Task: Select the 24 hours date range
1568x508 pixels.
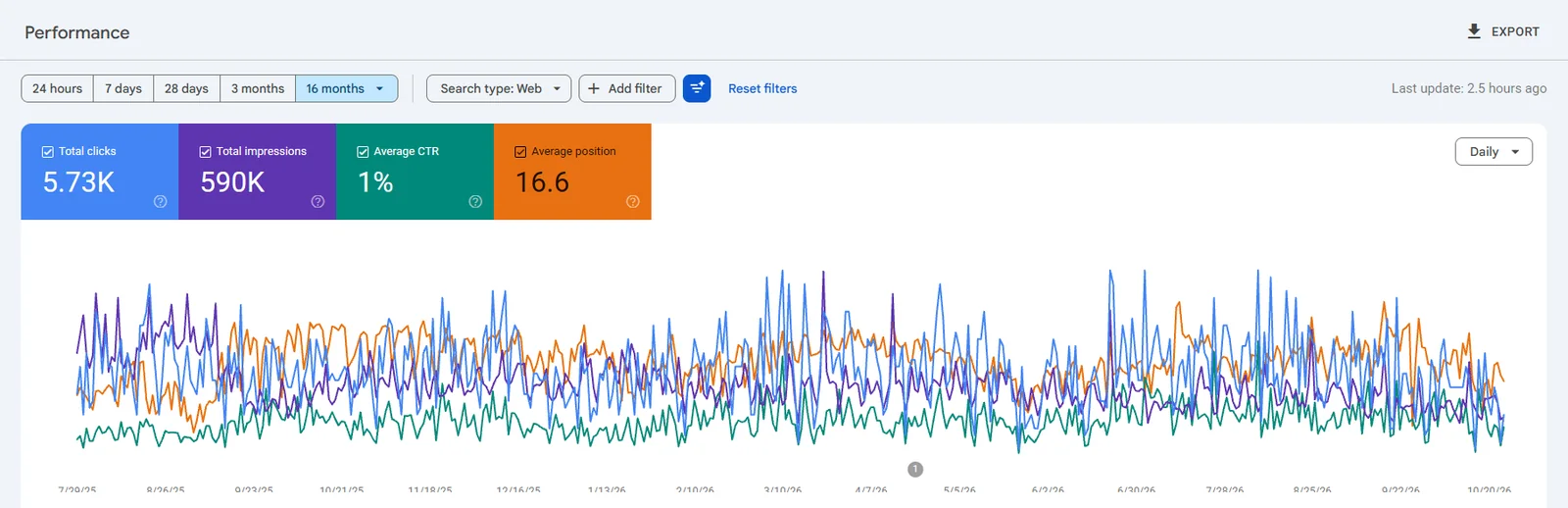Action: click(57, 88)
